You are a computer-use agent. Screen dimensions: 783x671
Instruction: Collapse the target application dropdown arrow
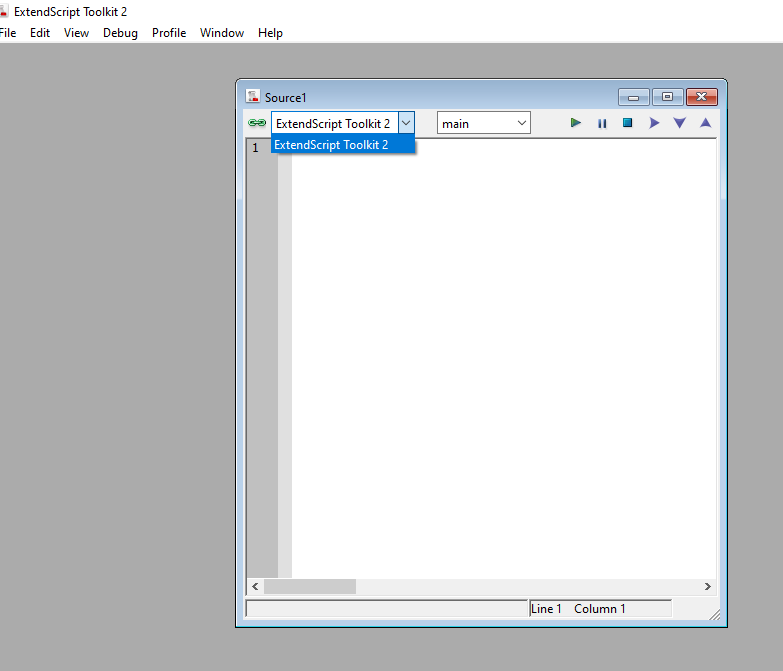point(406,123)
